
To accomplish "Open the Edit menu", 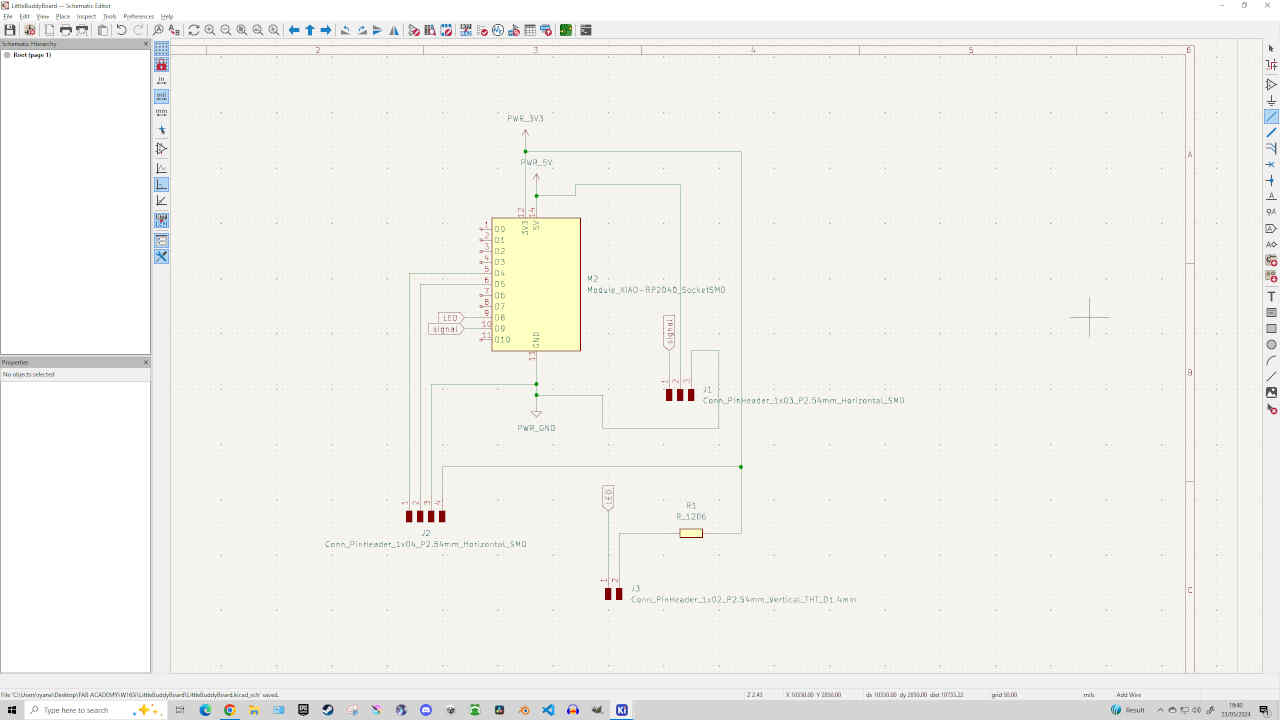I will coord(24,16).
